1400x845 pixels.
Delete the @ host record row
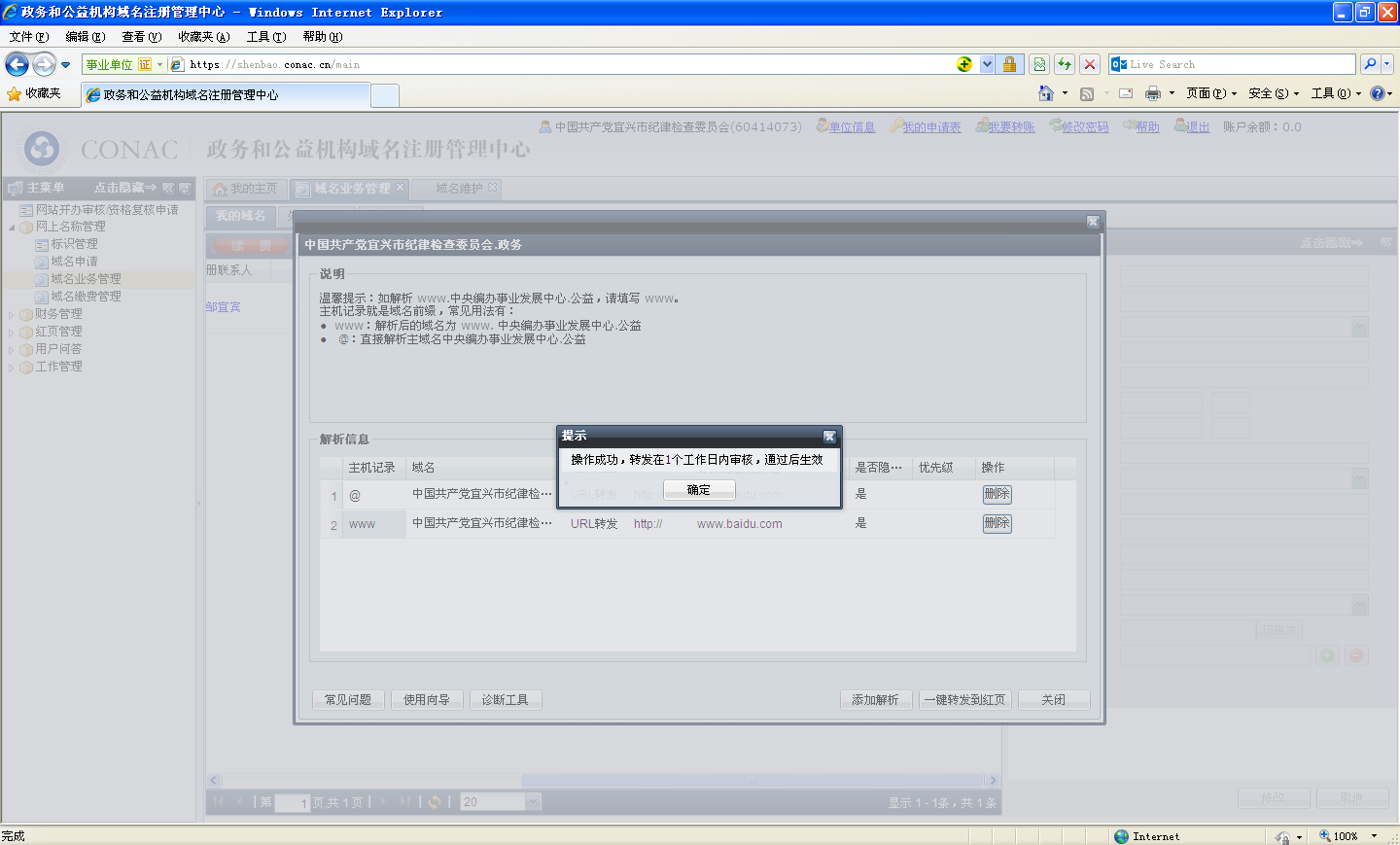[997, 494]
